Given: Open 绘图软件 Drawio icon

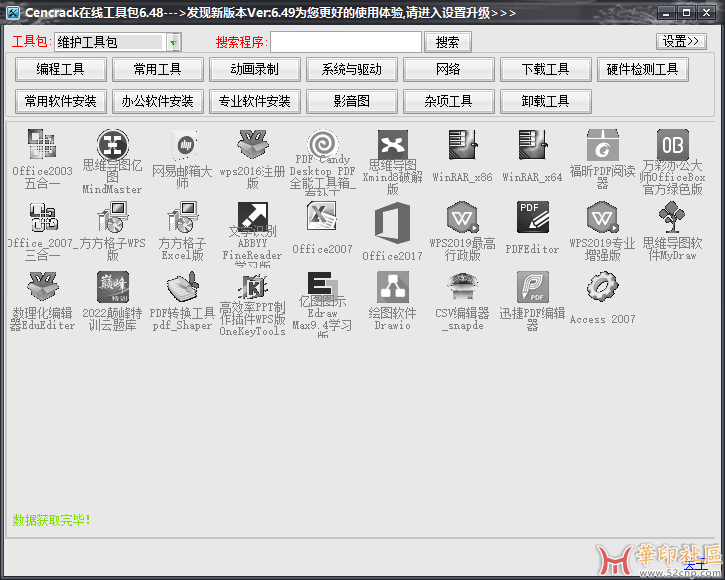Looking at the screenshot, I should tap(393, 287).
